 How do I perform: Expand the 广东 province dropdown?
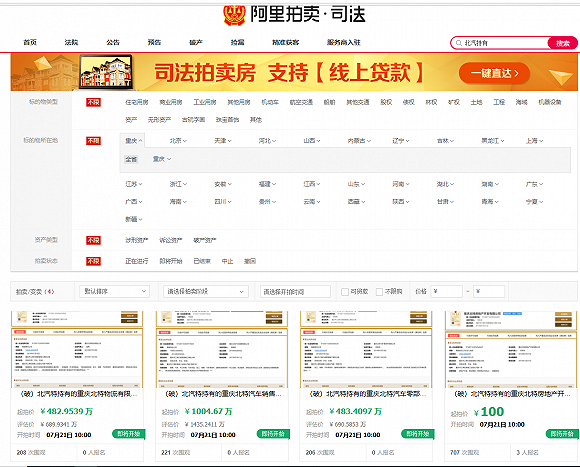535,184
